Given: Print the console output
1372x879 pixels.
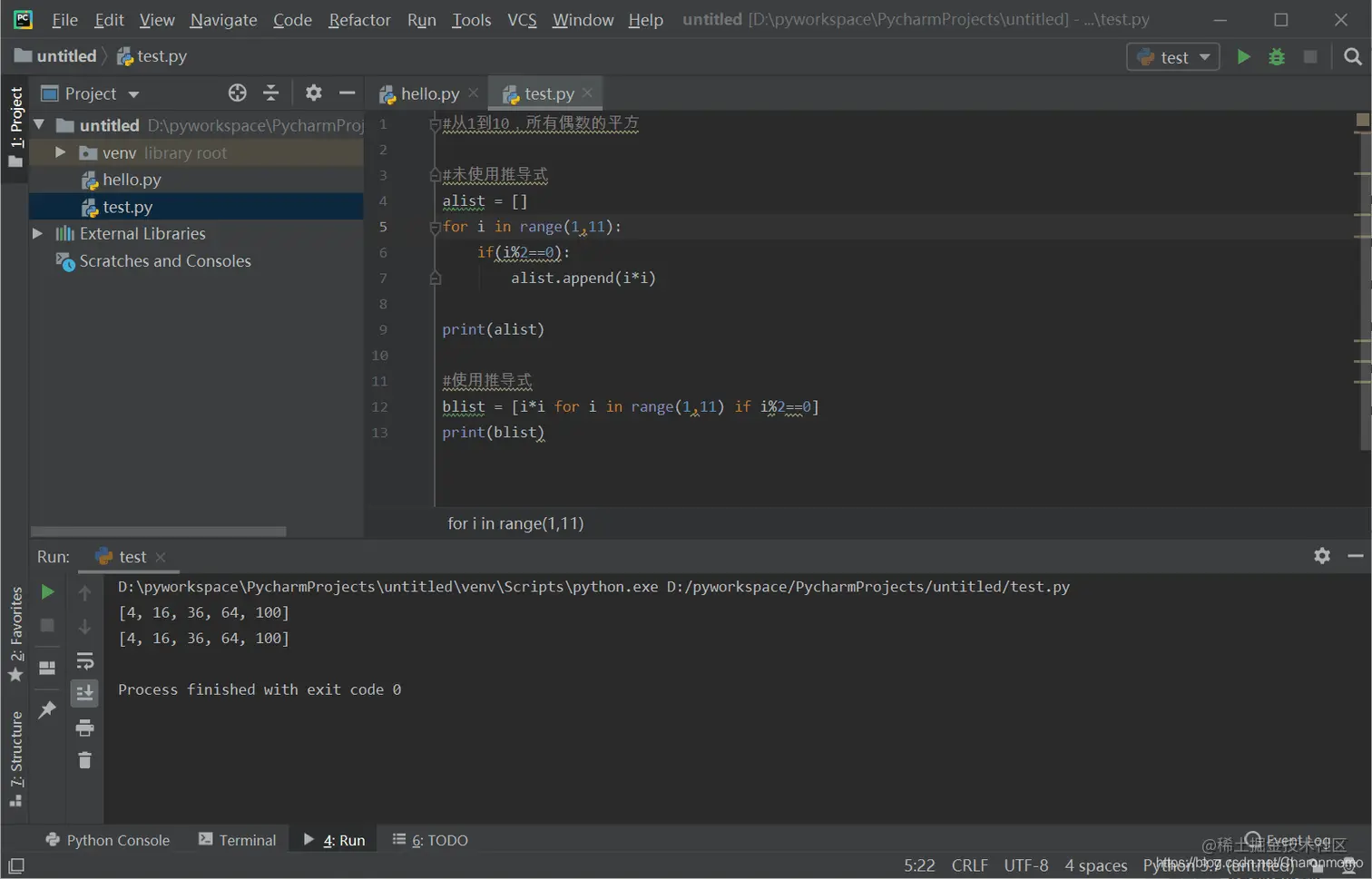Looking at the screenshot, I should [x=84, y=728].
